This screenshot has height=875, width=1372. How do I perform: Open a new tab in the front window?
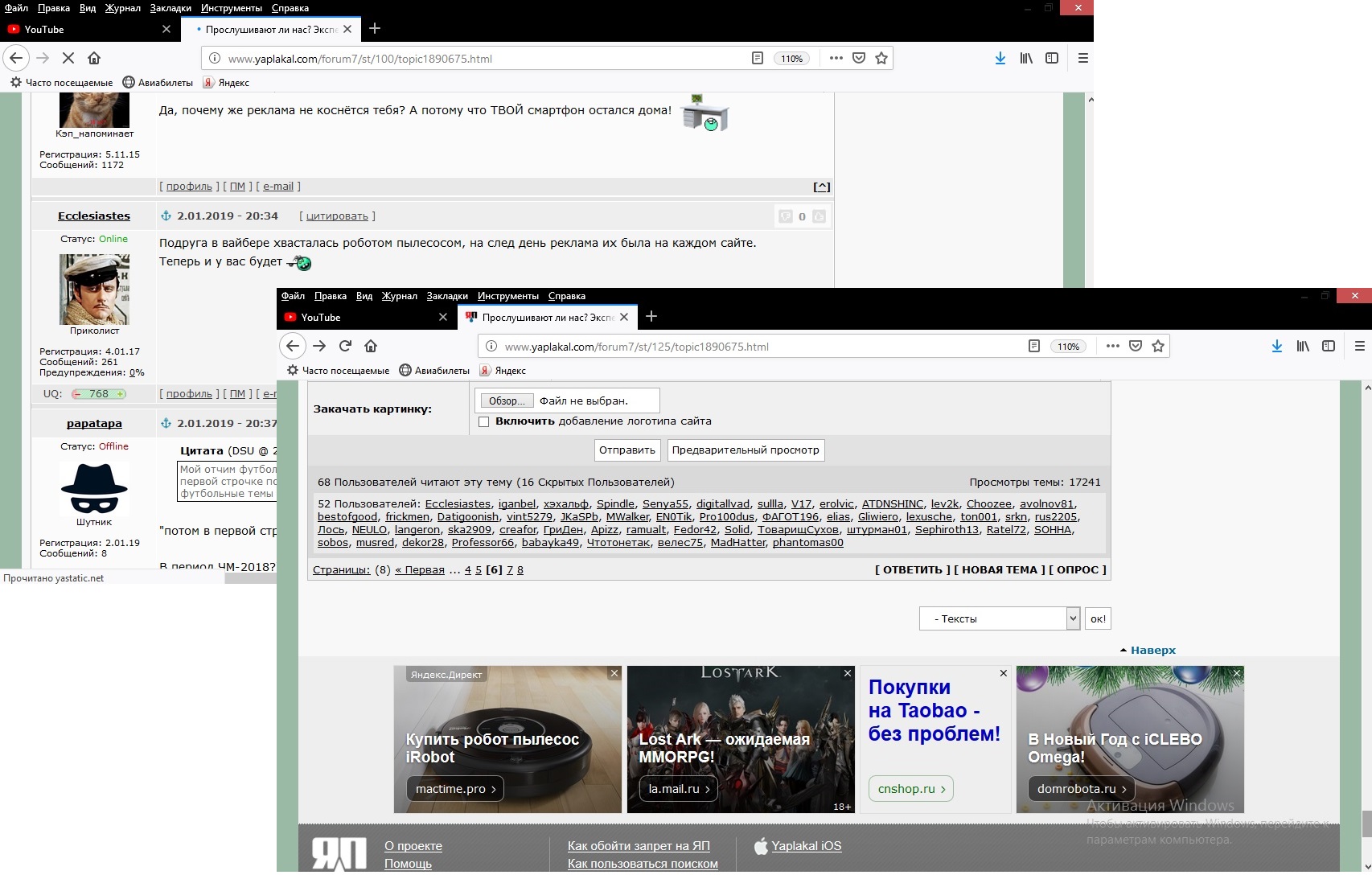click(x=651, y=317)
